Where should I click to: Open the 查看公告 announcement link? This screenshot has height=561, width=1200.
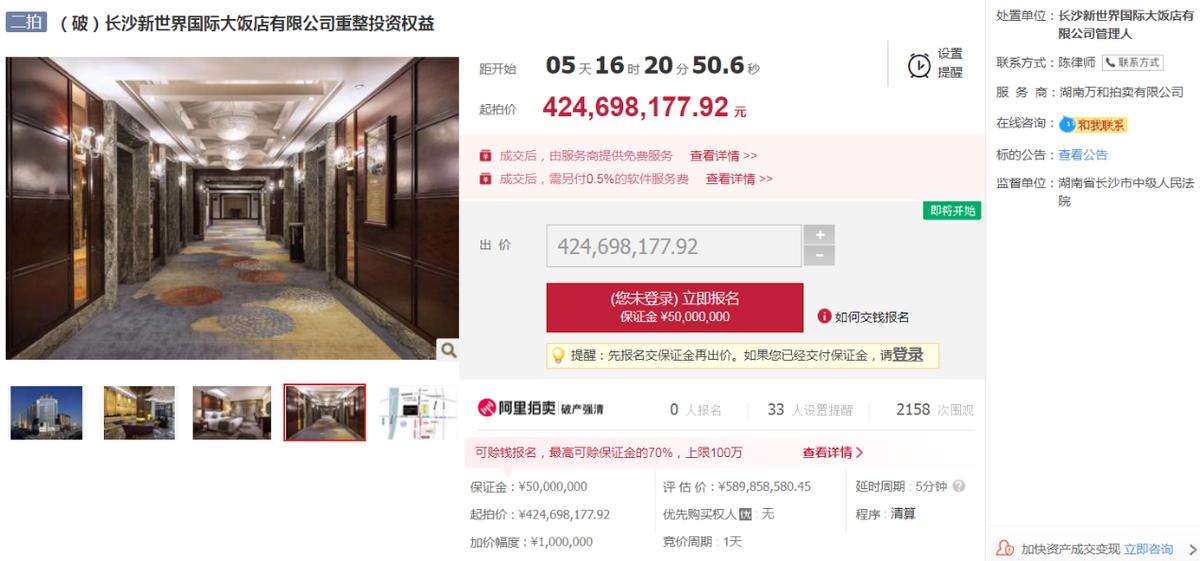1083,155
